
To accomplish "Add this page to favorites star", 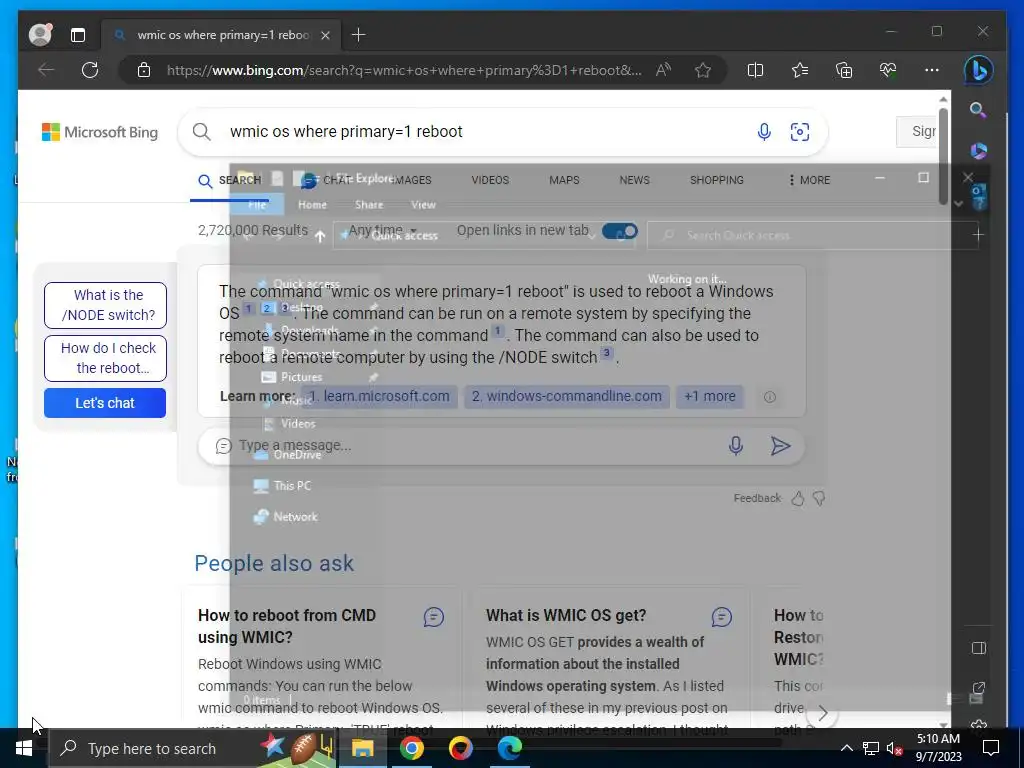I will pyautogui.click(x=703, y=70).
